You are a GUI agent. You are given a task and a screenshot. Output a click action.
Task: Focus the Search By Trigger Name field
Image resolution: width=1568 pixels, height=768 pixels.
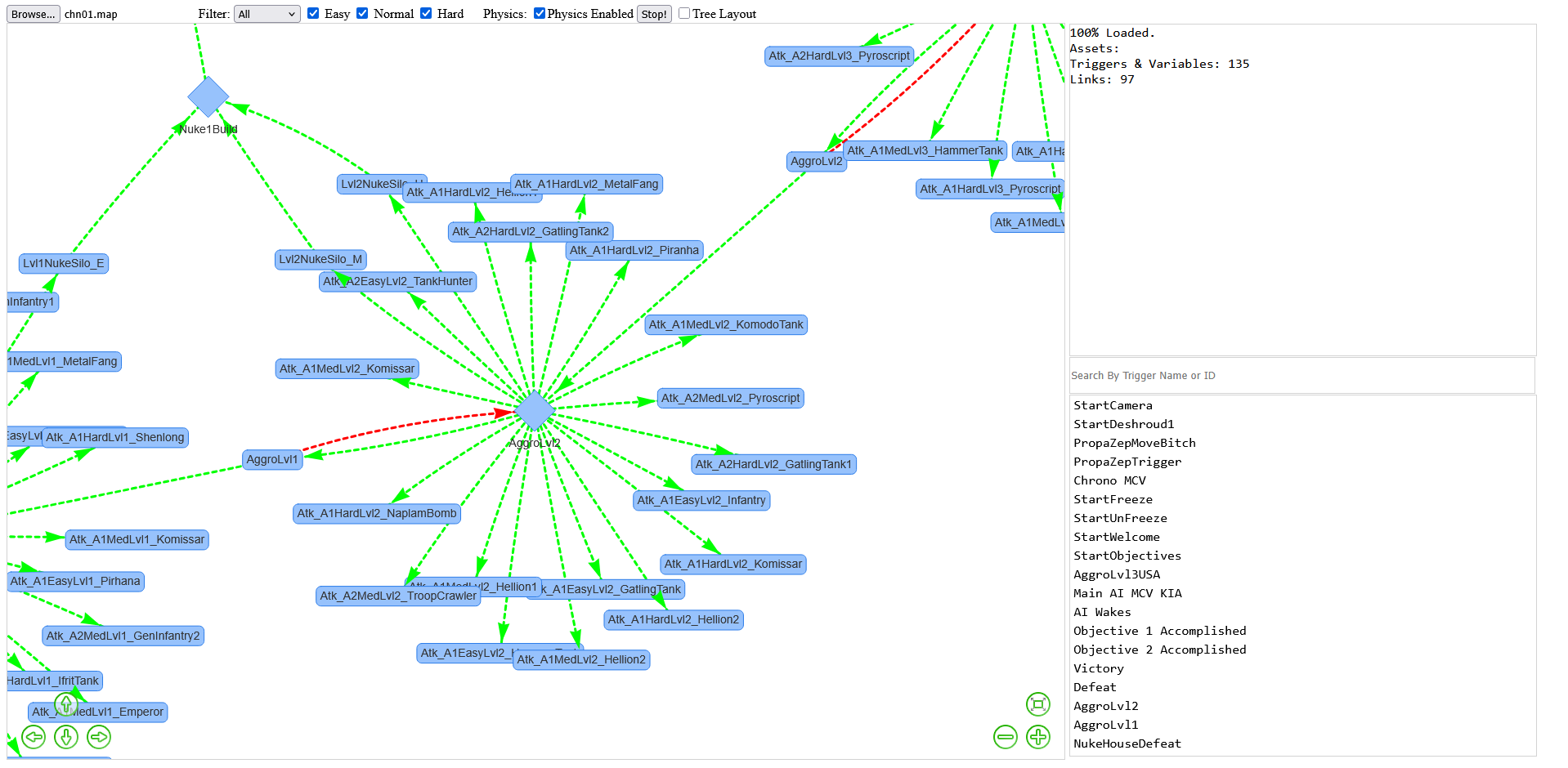tap(1301, 376)
